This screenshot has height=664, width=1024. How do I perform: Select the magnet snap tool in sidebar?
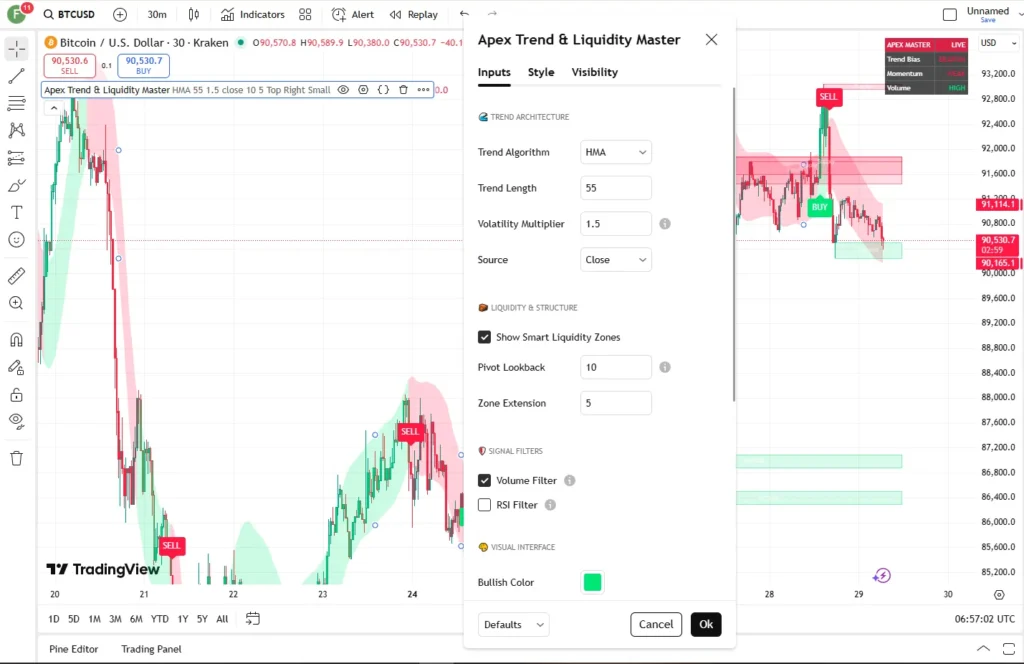(x=16, y=340)
